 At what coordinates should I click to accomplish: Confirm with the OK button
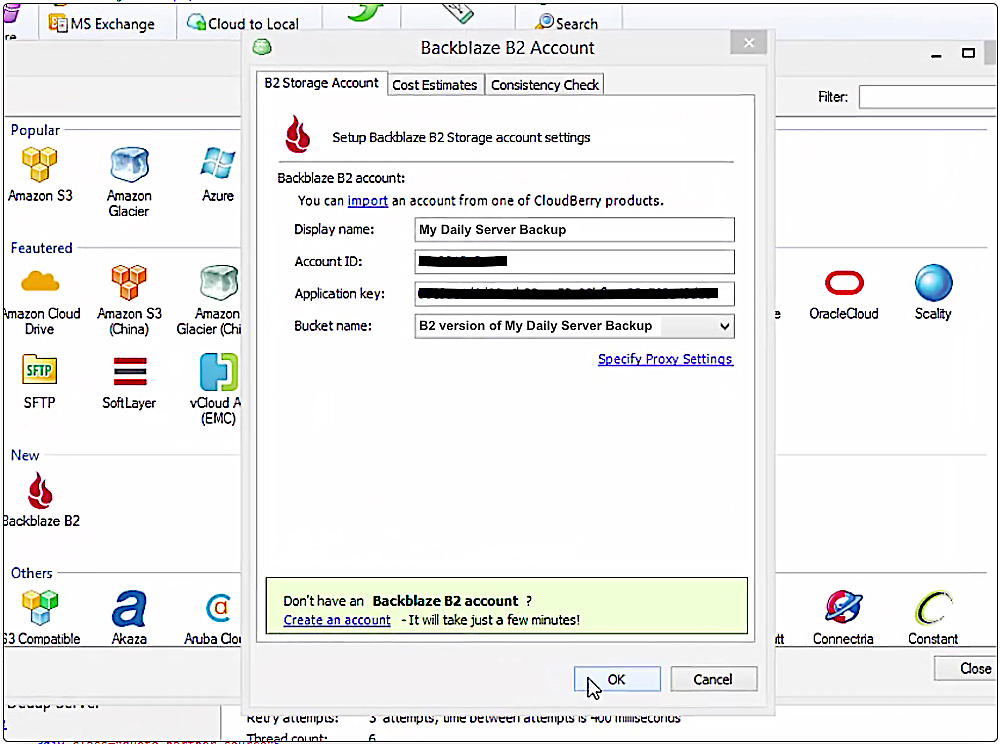coord(617,679)
